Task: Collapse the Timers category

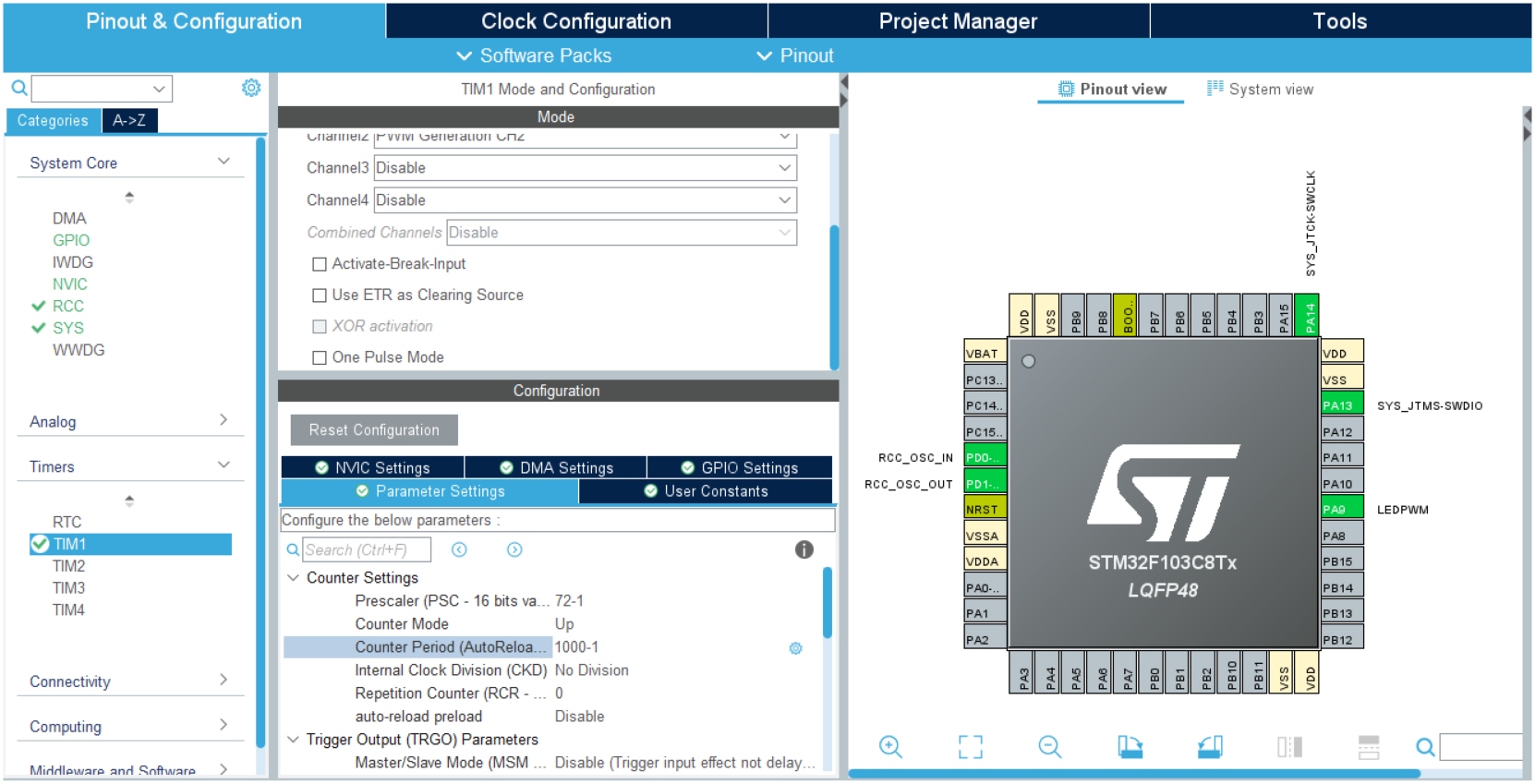Action: click(x=224, y=465)
